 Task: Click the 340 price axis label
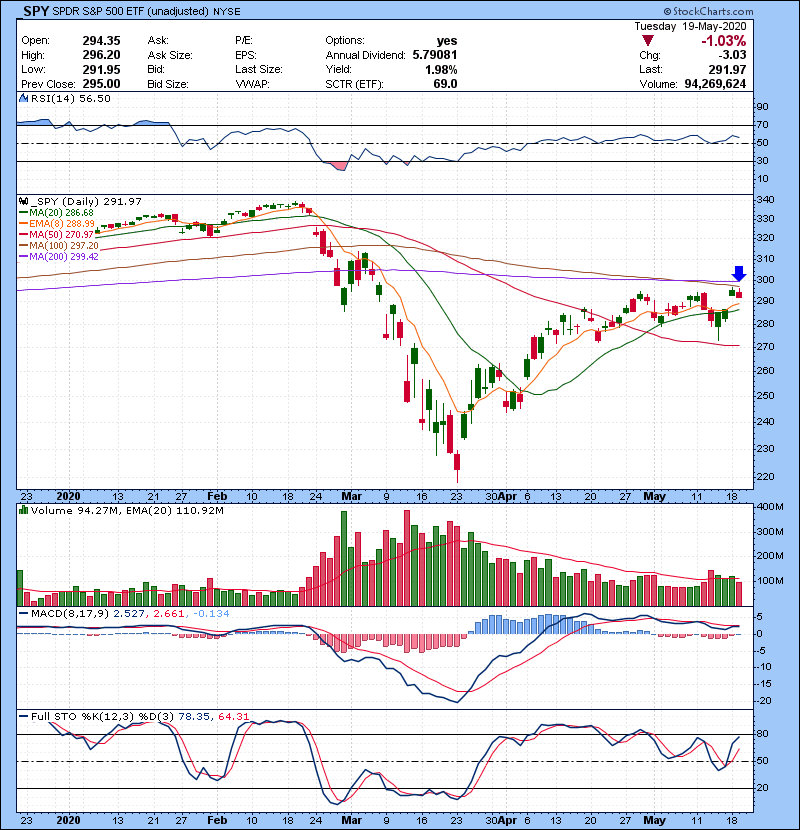point(766,200)
